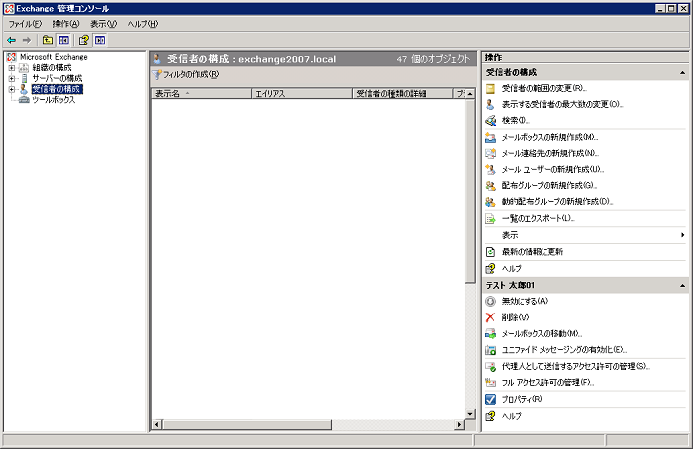The height and width of the screenshot is (449, 693).
Task: Click the メールボックスの移動 icon
Action: pos(490,334)
